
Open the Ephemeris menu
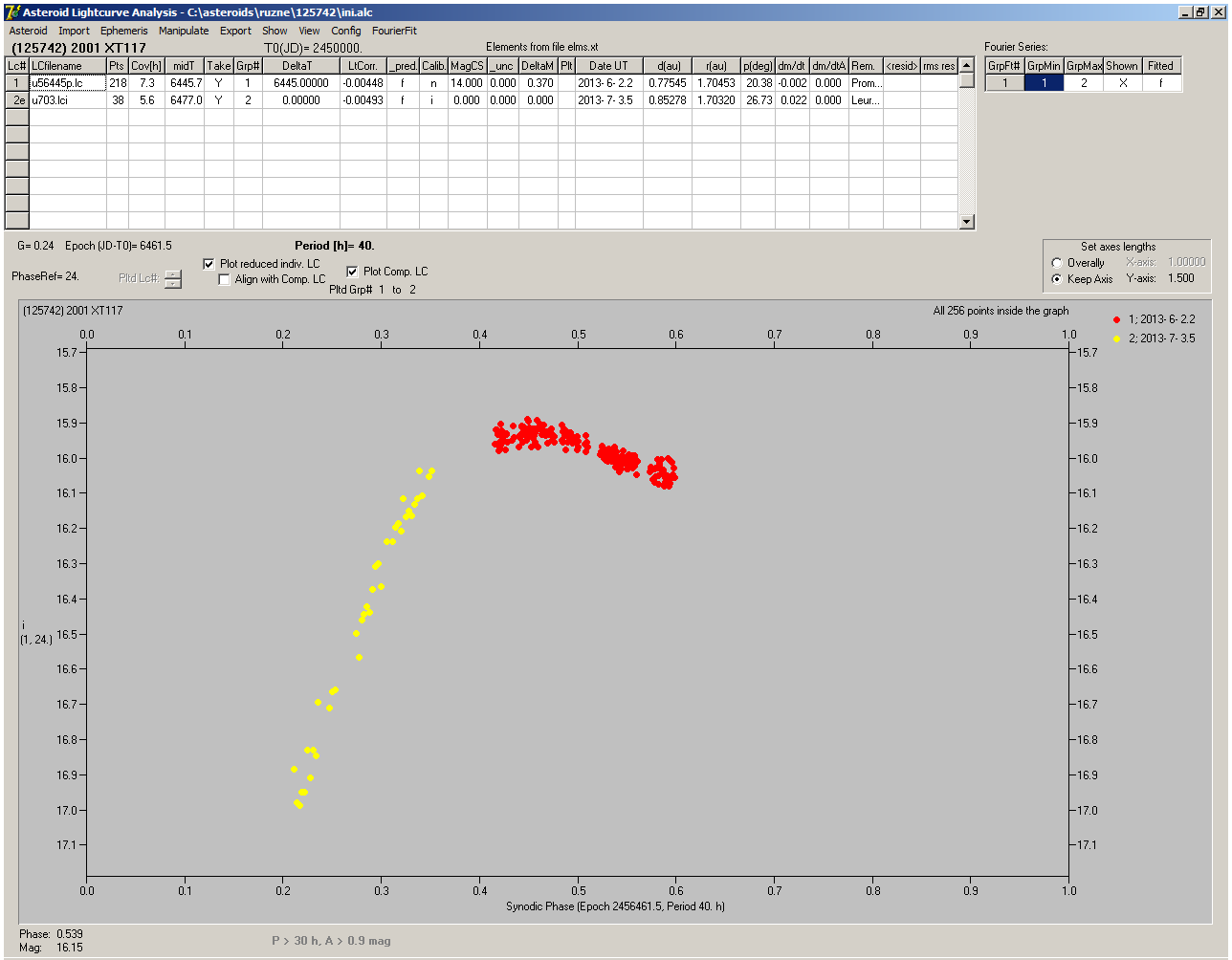(x=123, y=31)
